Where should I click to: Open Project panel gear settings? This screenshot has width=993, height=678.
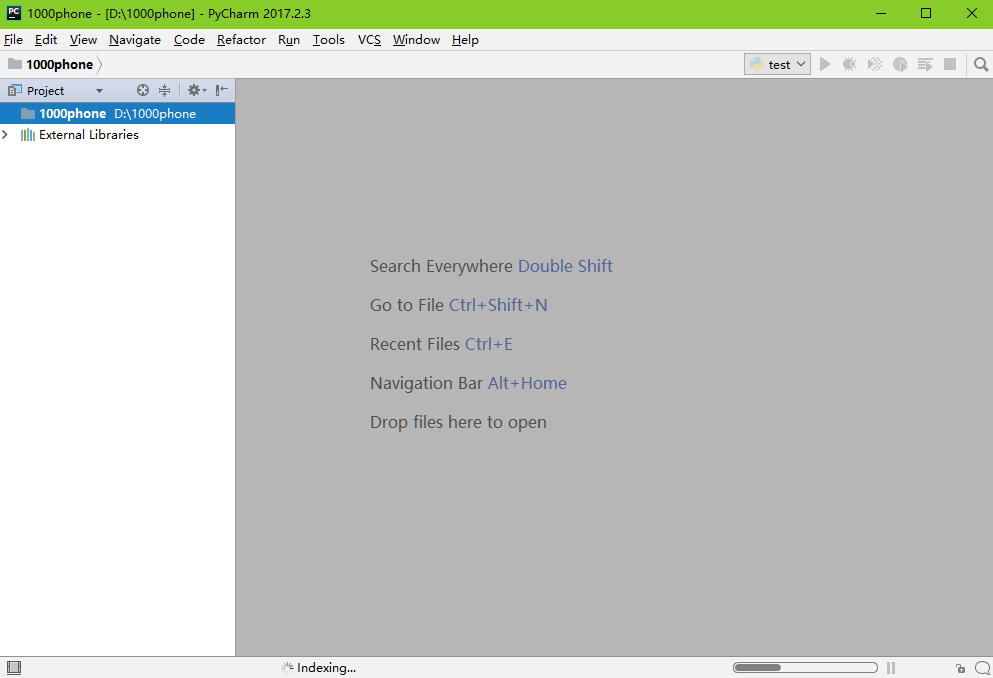(x=196, y=90)
